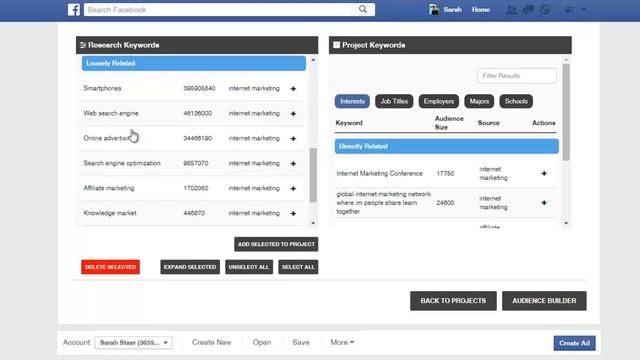The height and width of the screenshot is (360, 640).
Task: Click Open in bottom bar
Action: point(262,342)
